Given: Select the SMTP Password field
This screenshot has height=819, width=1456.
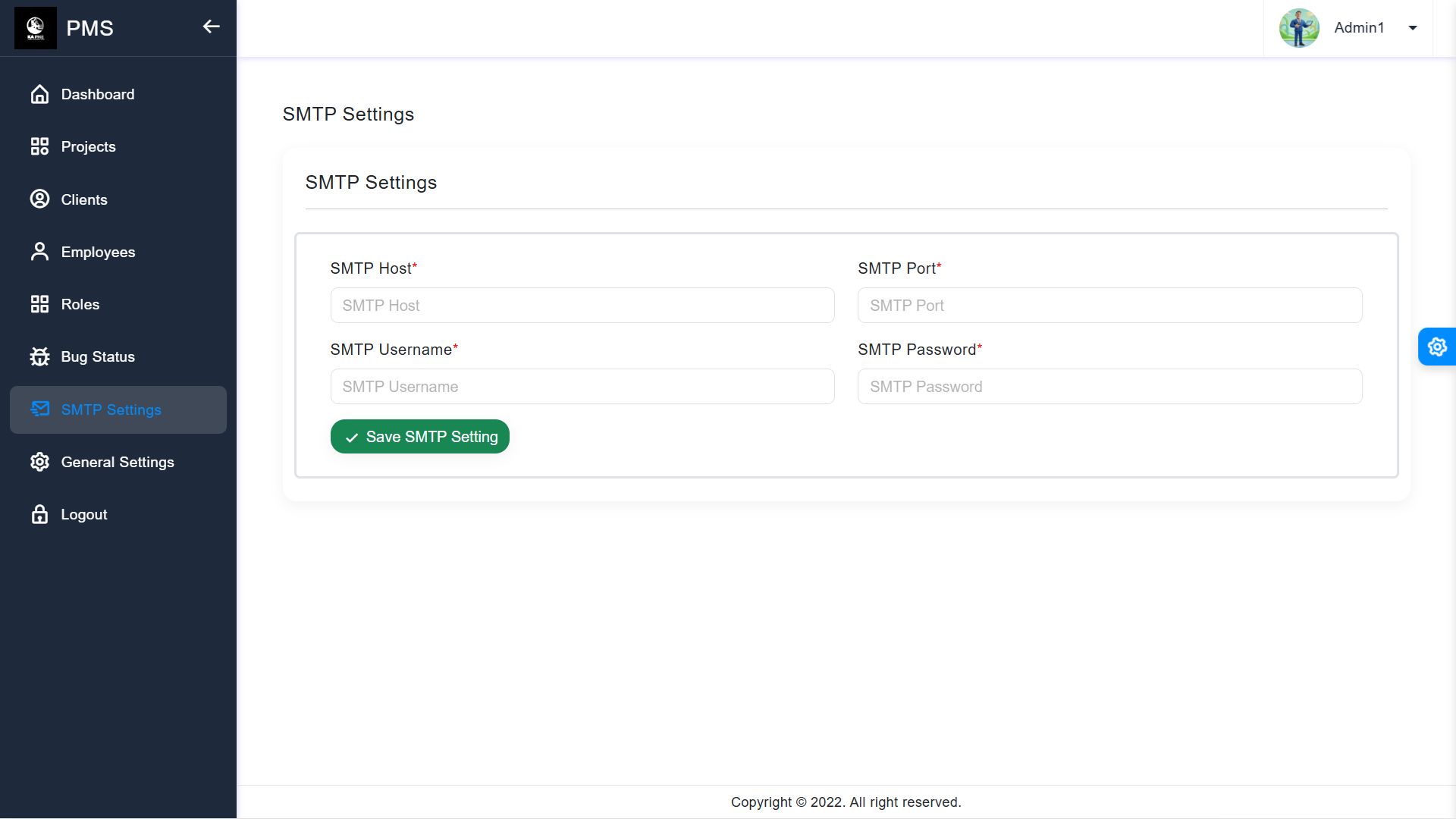Looking at the screenshot, I should (1109, 387).
